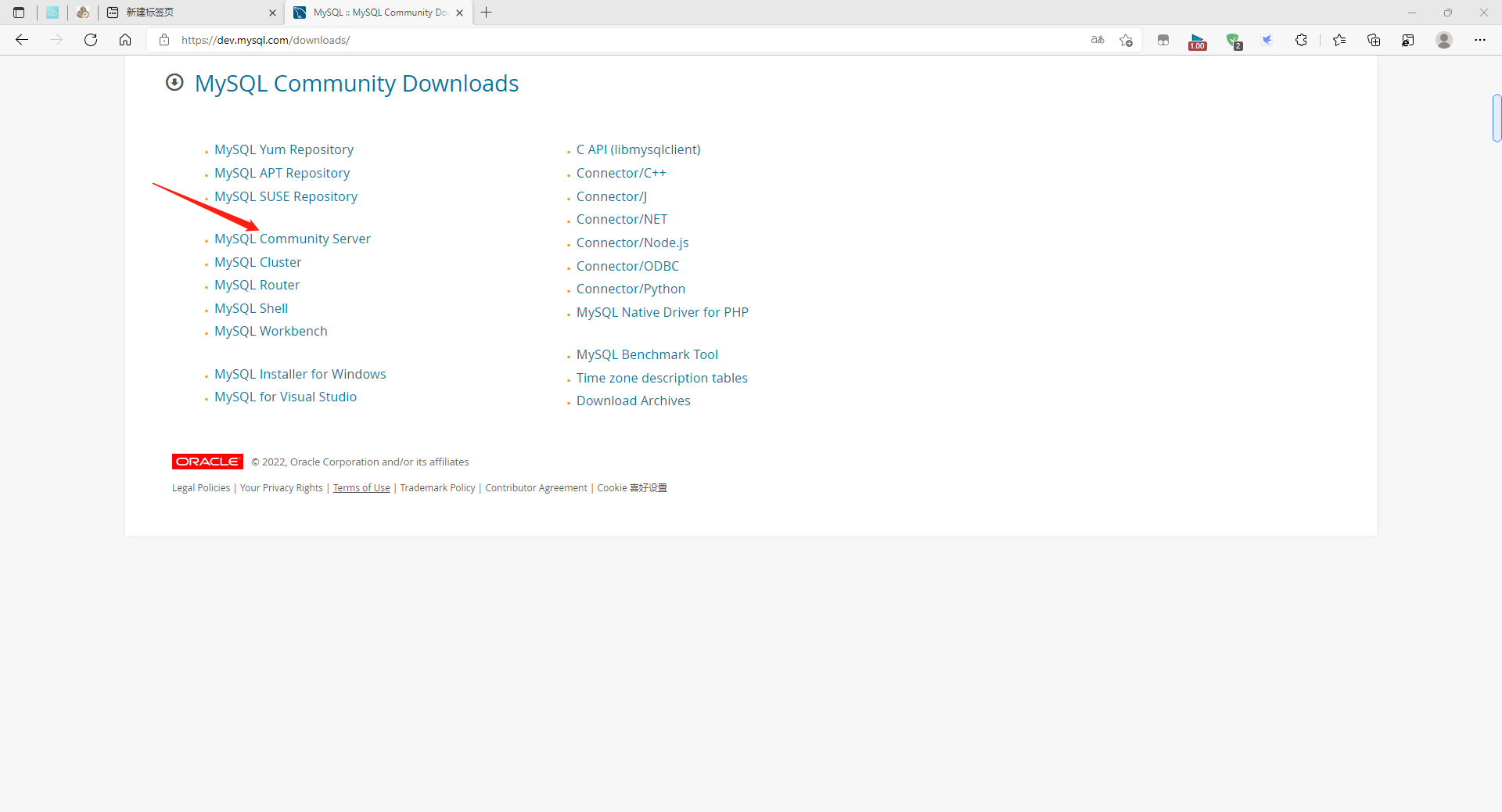Open the browser extensions menu

pyautogui.click(x=1301, y=40)
